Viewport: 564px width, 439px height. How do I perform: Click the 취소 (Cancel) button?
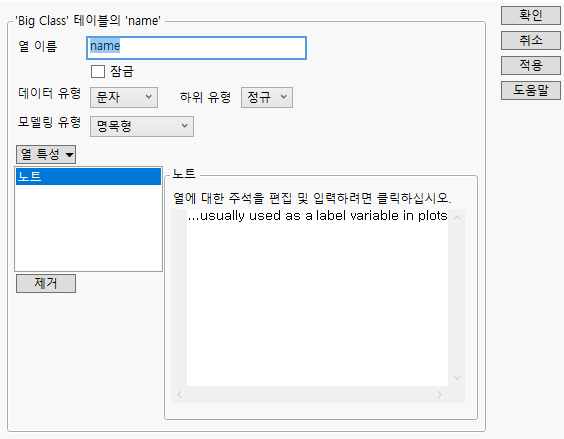pos(531,40)
